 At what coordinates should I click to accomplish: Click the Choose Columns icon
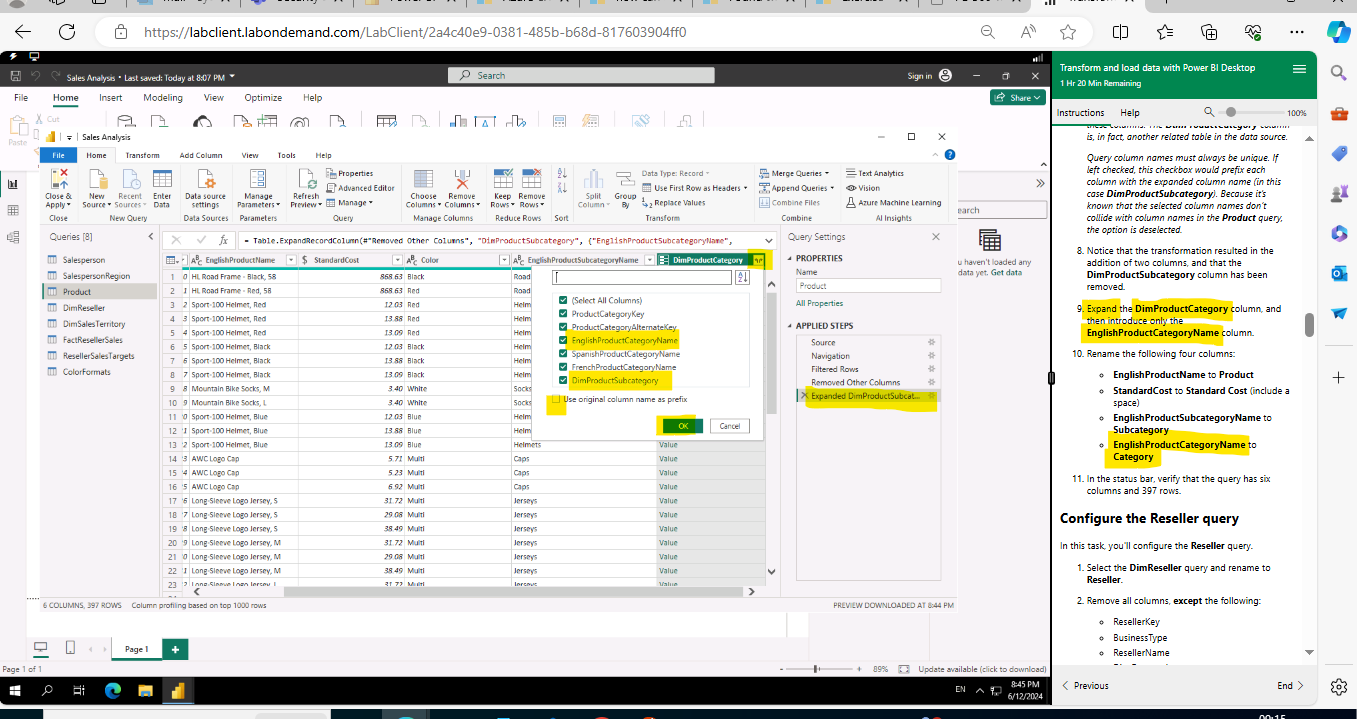tap(424, 178)
